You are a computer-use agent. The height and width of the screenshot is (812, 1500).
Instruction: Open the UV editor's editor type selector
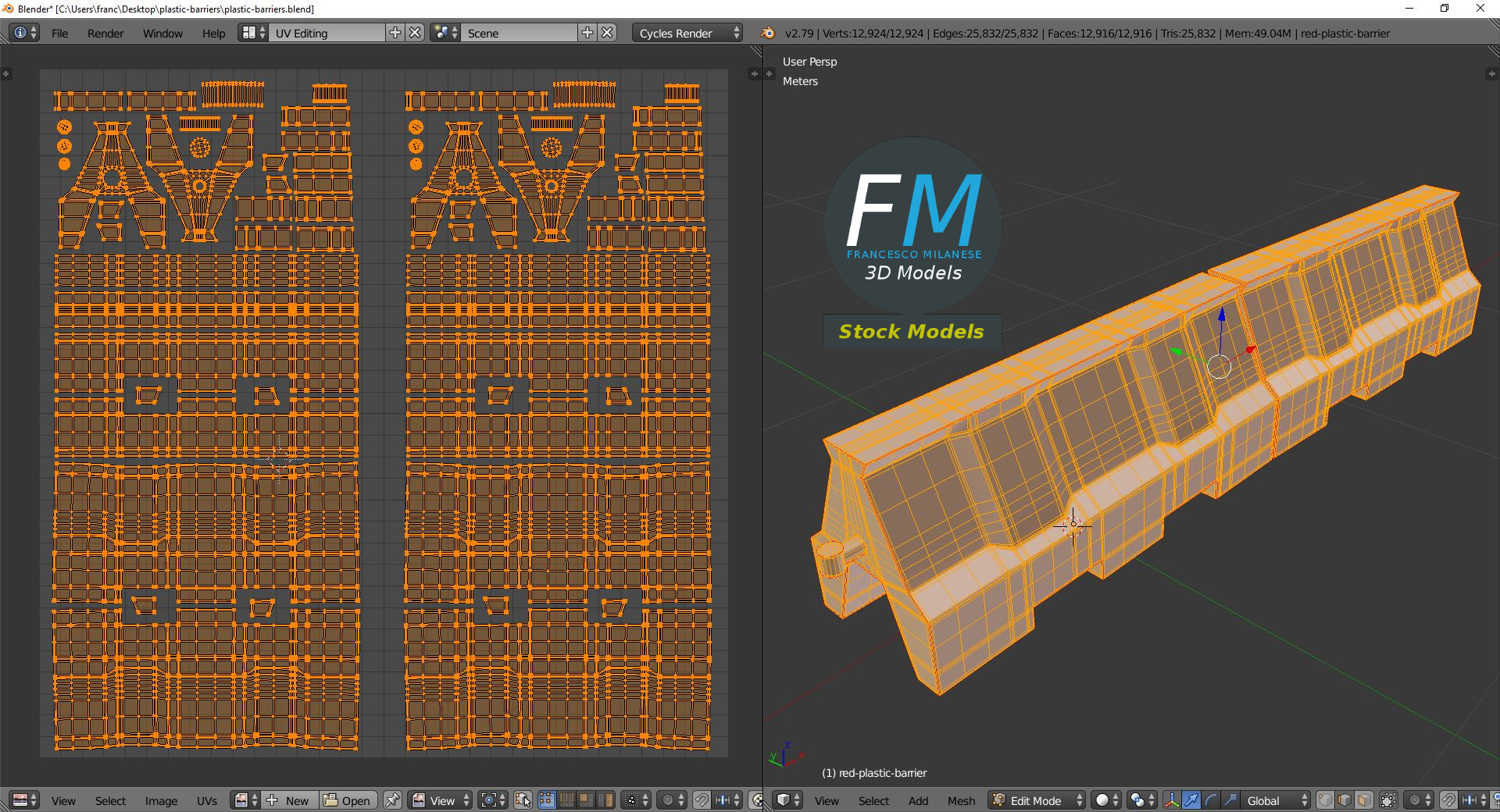(x=24, y=800)
